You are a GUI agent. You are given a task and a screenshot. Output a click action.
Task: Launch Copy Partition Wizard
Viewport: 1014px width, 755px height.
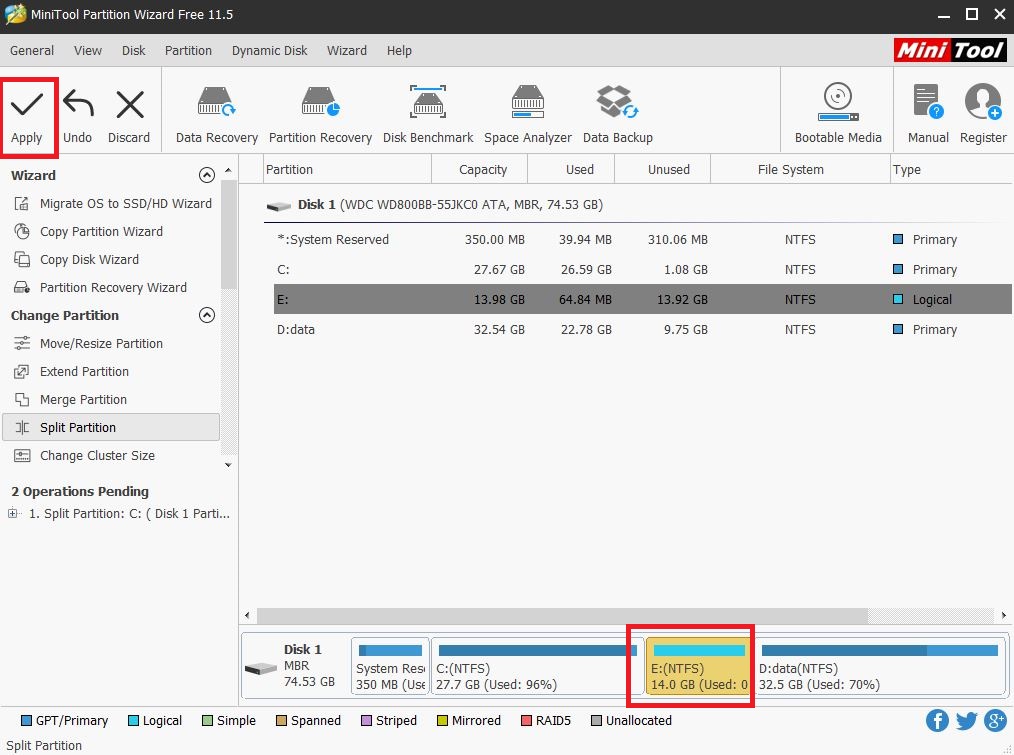tap(89, 232)
